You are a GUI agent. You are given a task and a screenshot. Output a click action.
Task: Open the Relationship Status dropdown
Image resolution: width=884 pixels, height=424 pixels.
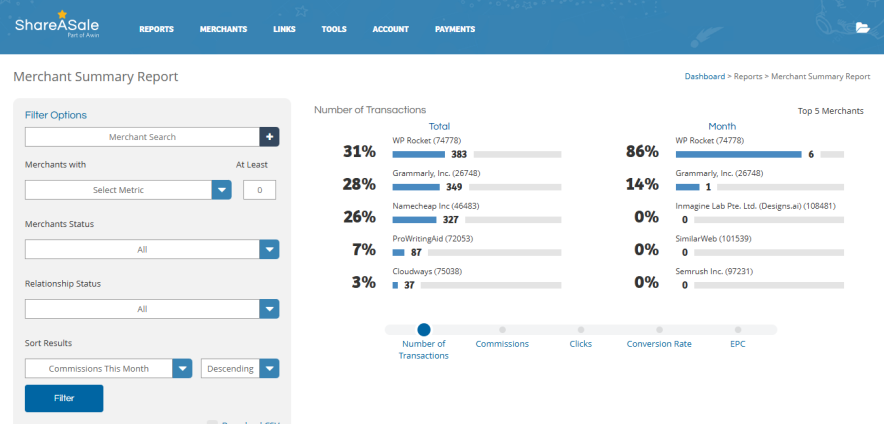(x=269, y=309)
